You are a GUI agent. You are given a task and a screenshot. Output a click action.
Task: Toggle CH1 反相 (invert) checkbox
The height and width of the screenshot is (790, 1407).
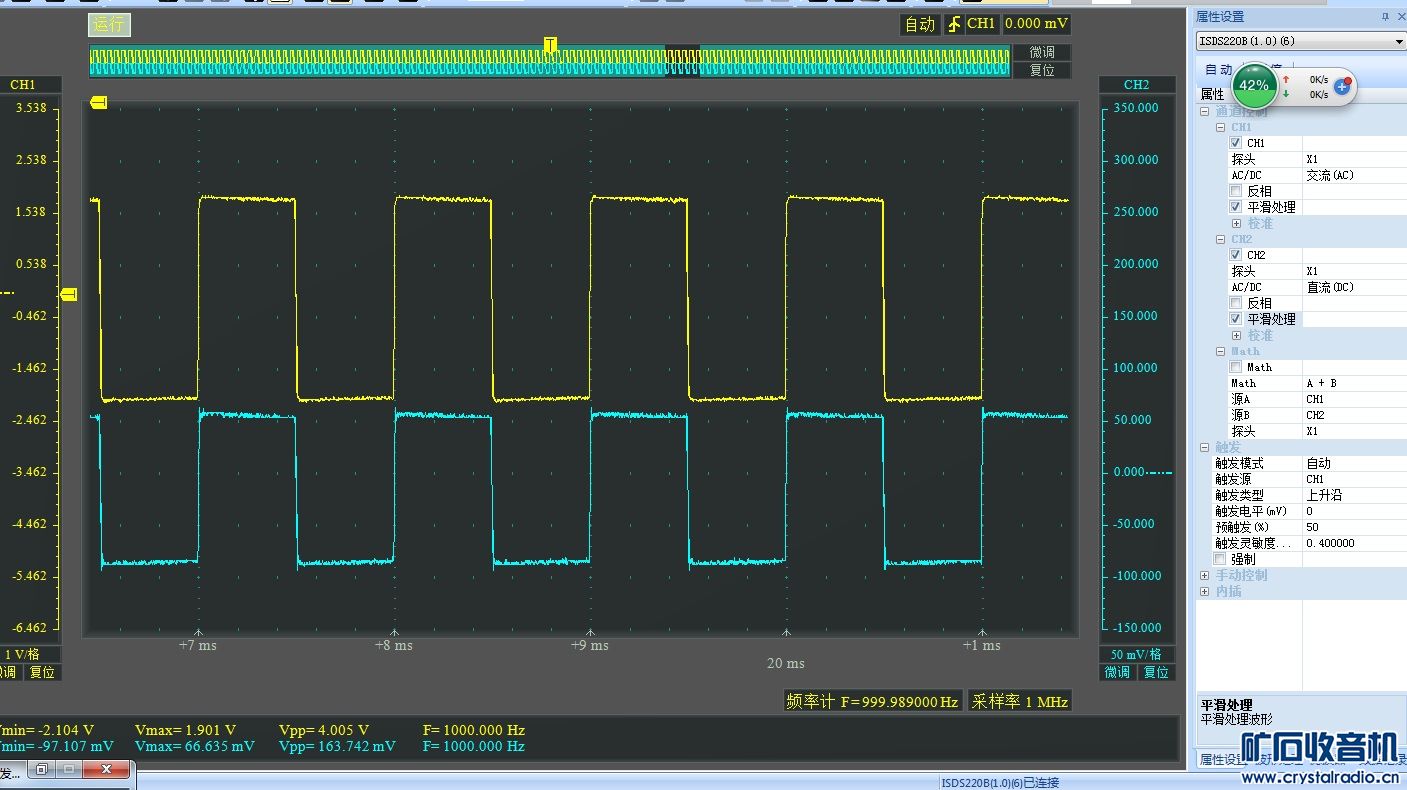(x=1236, y=191)
